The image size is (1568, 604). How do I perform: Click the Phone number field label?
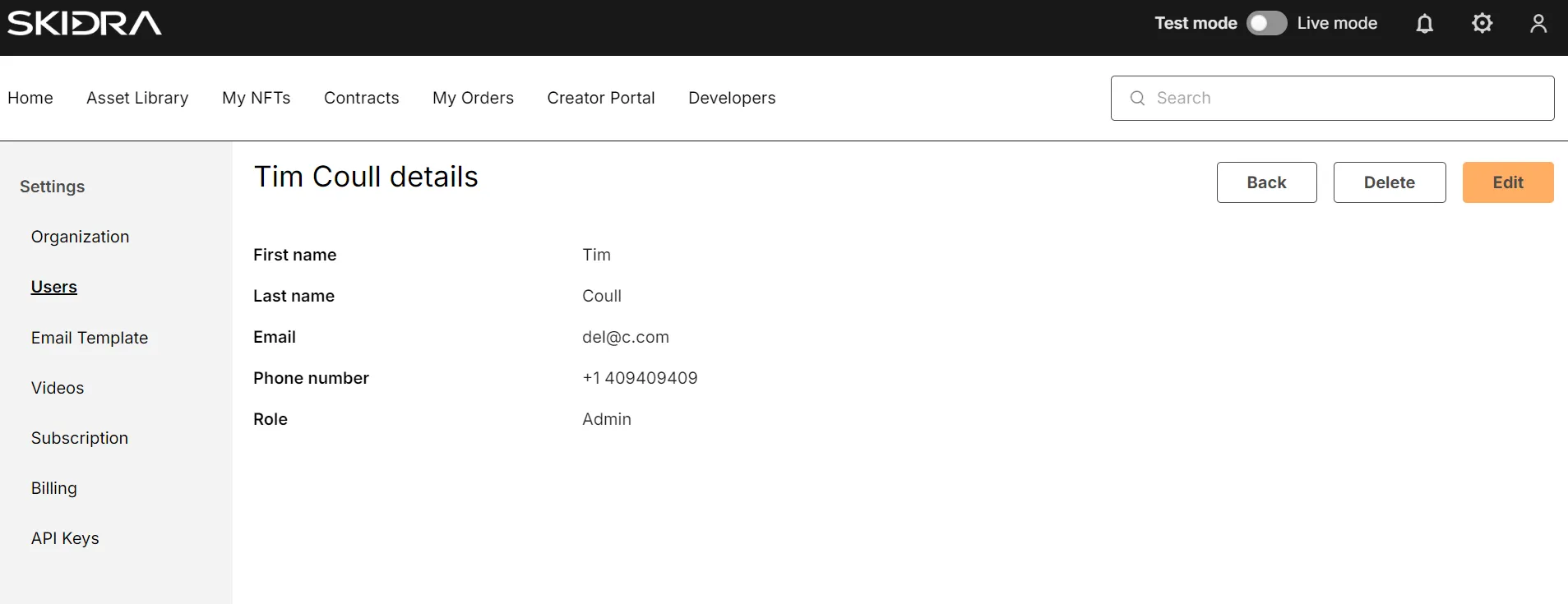click(311, 378)
